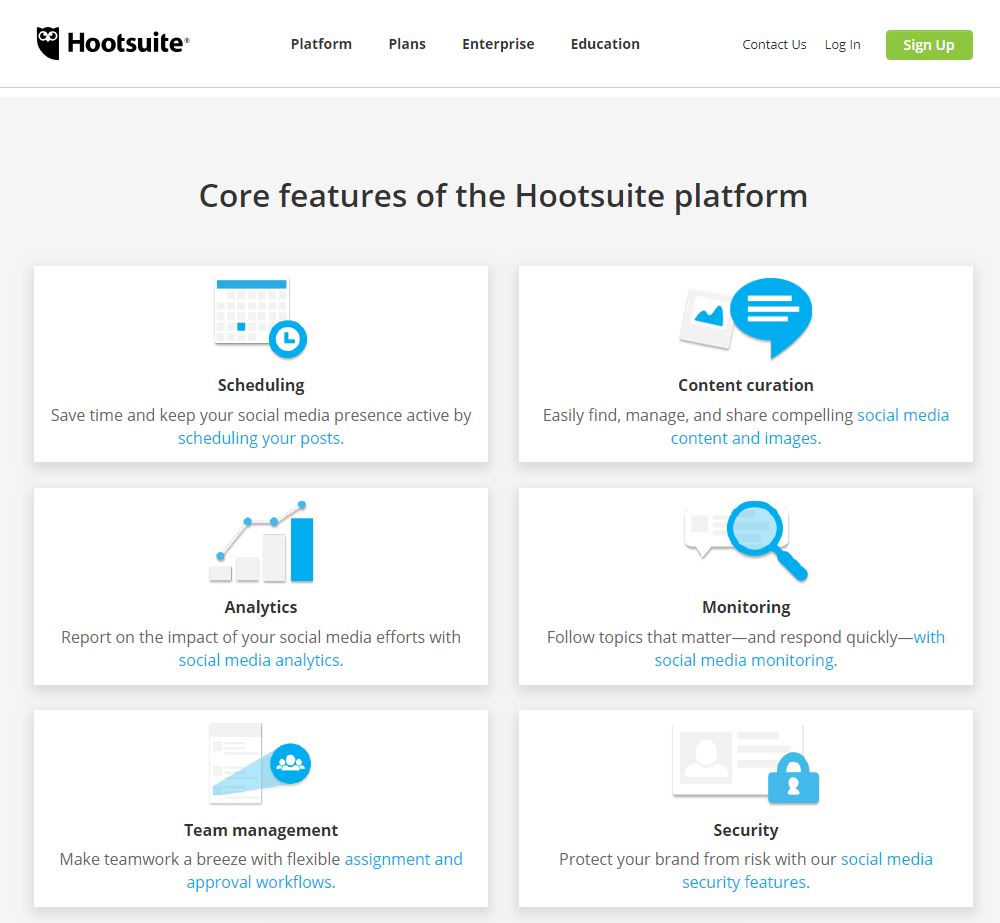Follow the 'social media analytics' link
1000x923 pixels.
tap(261, 660)
